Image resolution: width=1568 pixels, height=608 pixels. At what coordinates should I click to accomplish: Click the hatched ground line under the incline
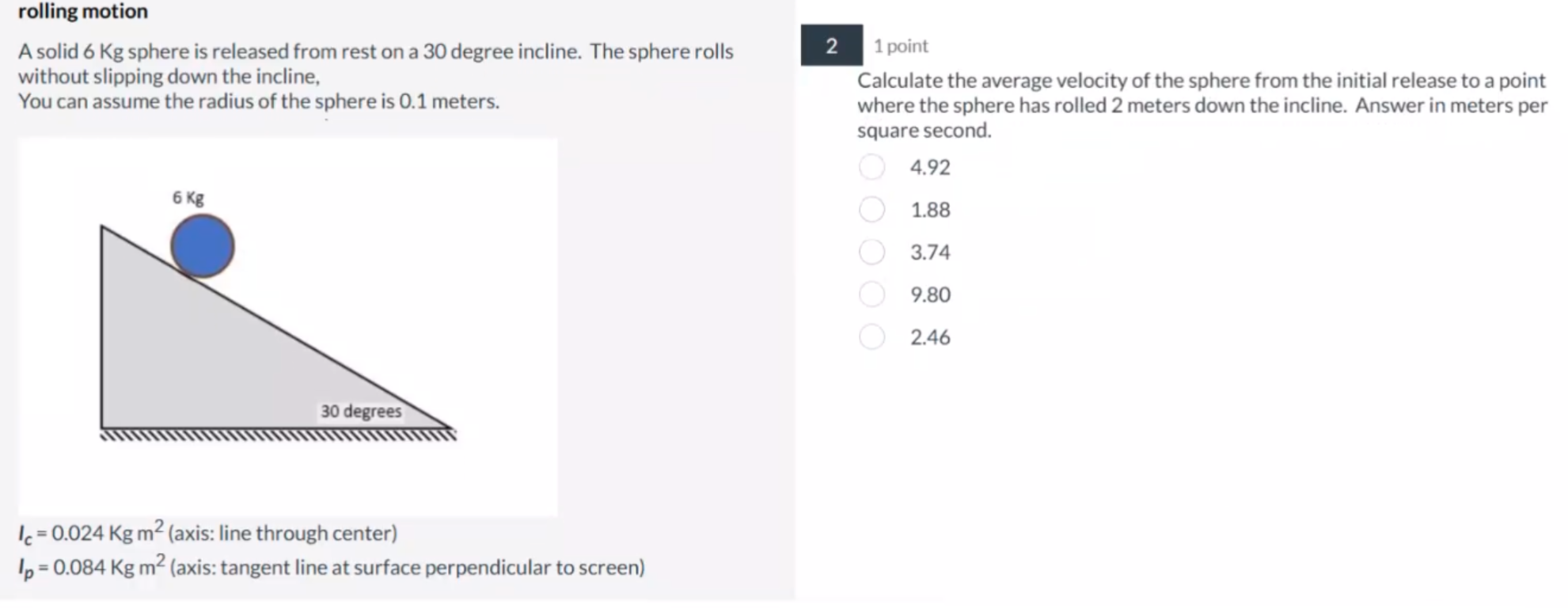pyautogui.click(x=277, y=434)
